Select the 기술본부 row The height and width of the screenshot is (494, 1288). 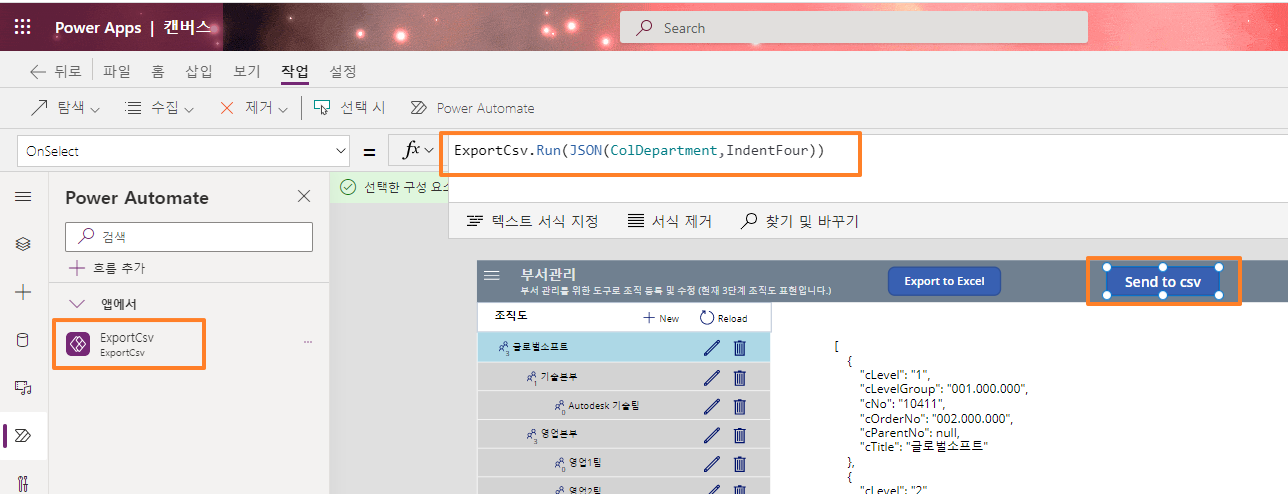coord(624,377)
